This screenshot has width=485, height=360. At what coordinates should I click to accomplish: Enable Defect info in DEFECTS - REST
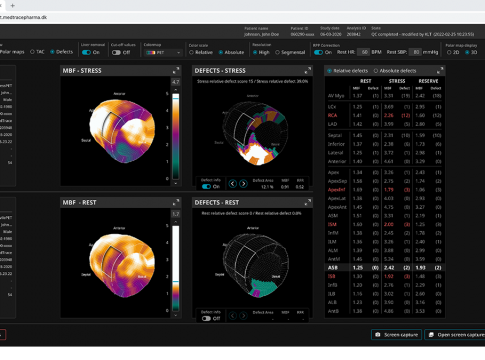coord(206,318)
